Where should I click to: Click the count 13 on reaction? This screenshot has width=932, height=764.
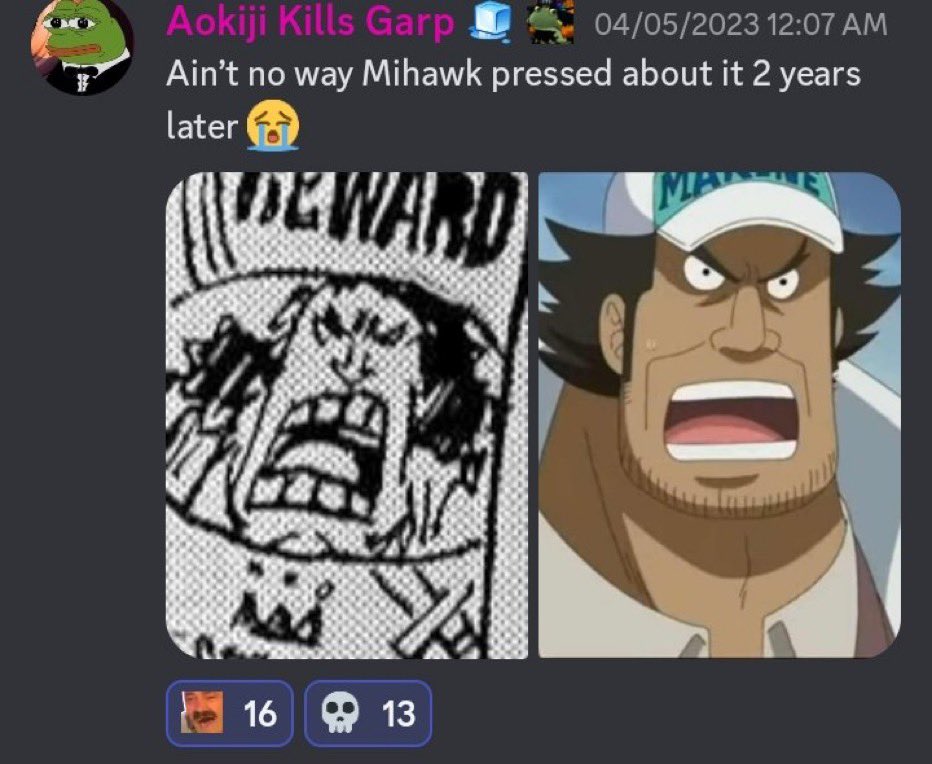pyautogui.click(x=398, y=713)
